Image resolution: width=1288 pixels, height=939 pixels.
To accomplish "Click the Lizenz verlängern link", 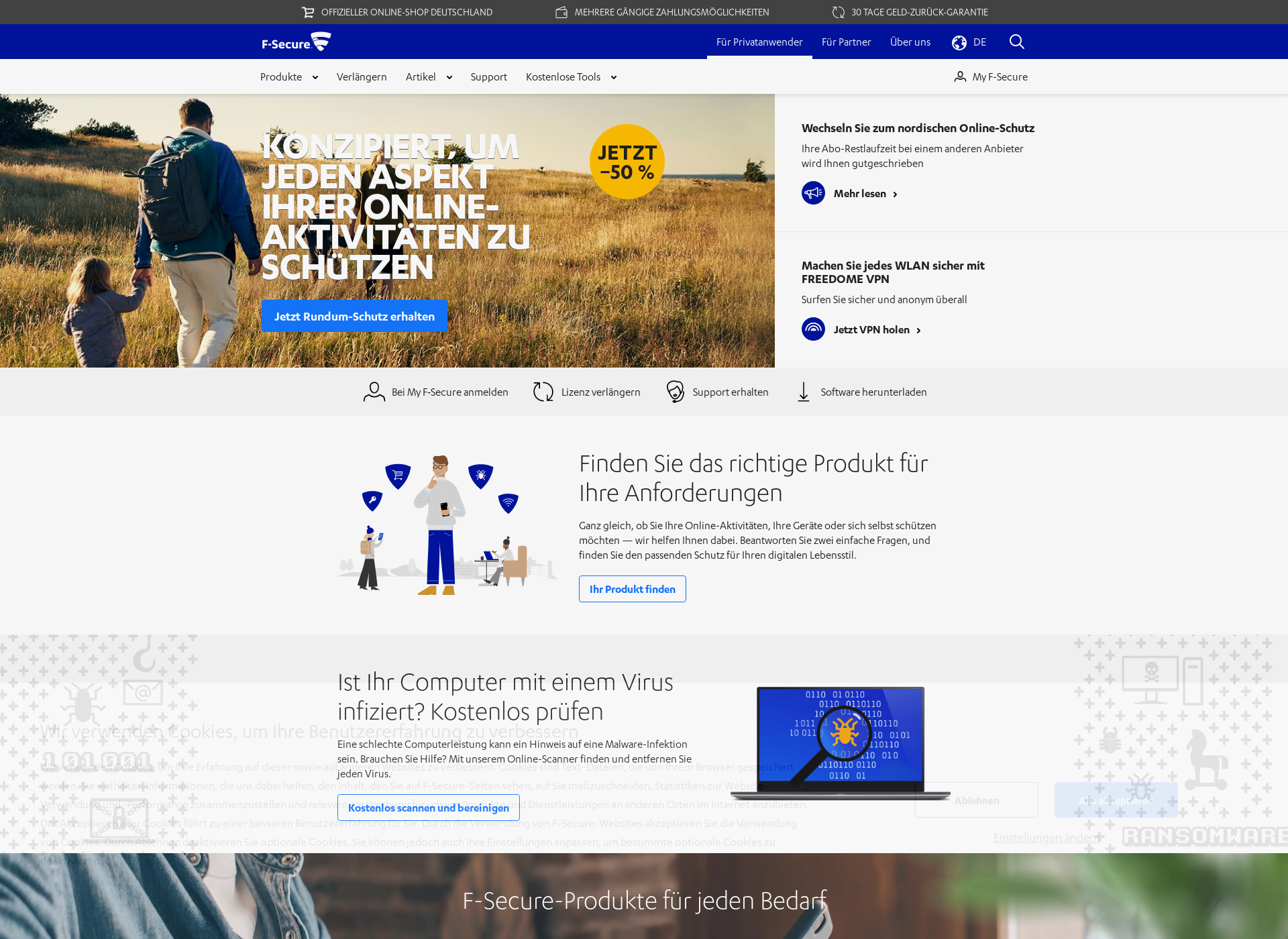I will (x=601, y=392).
